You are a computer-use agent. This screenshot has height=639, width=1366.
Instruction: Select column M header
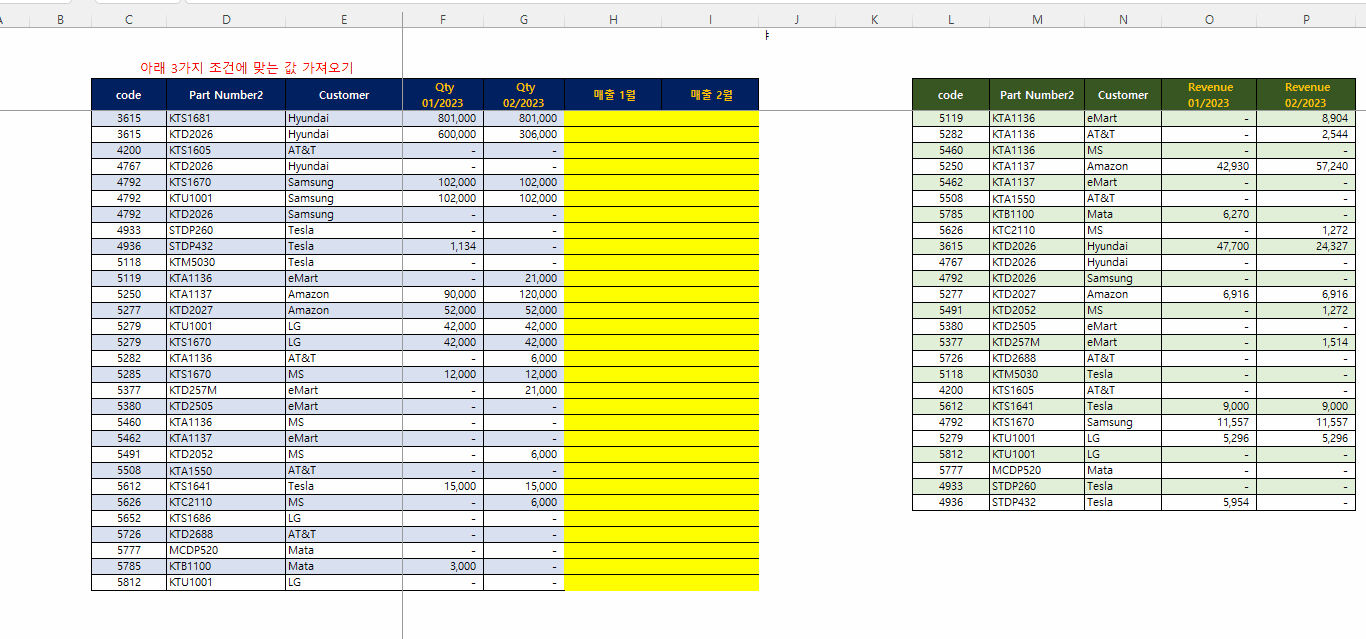[1037, 19]
